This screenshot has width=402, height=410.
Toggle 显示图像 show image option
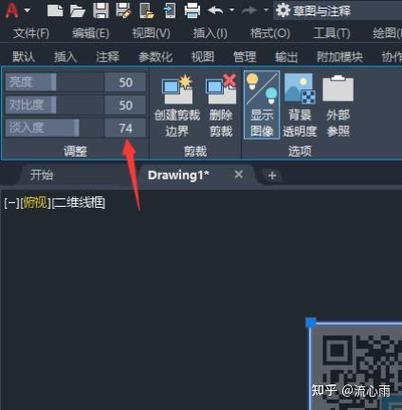coord(262,105)
